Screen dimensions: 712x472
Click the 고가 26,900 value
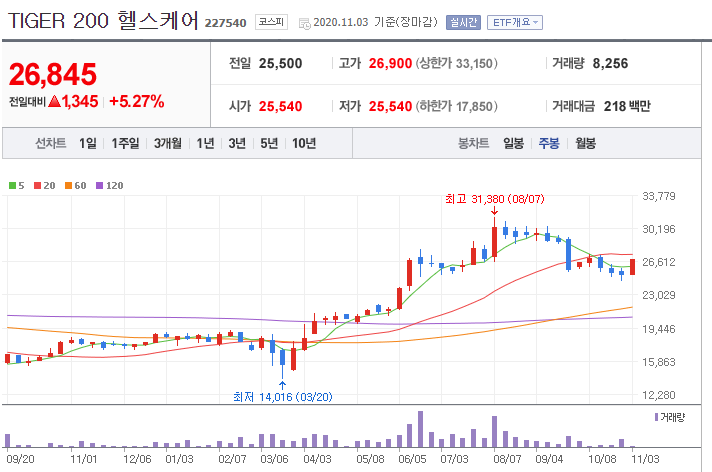[390, 64]
